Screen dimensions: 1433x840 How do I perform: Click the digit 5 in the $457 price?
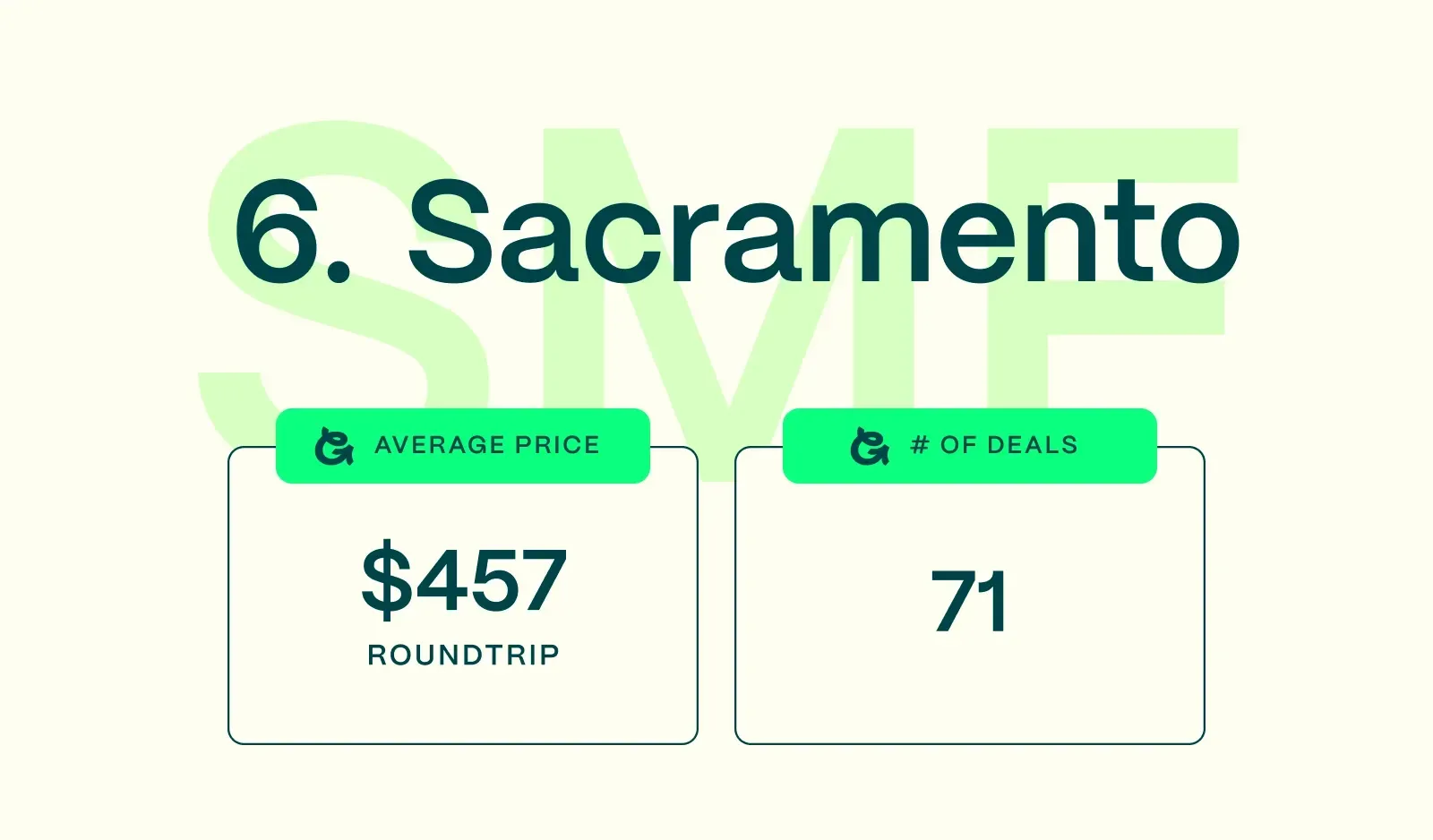point(489,580)
